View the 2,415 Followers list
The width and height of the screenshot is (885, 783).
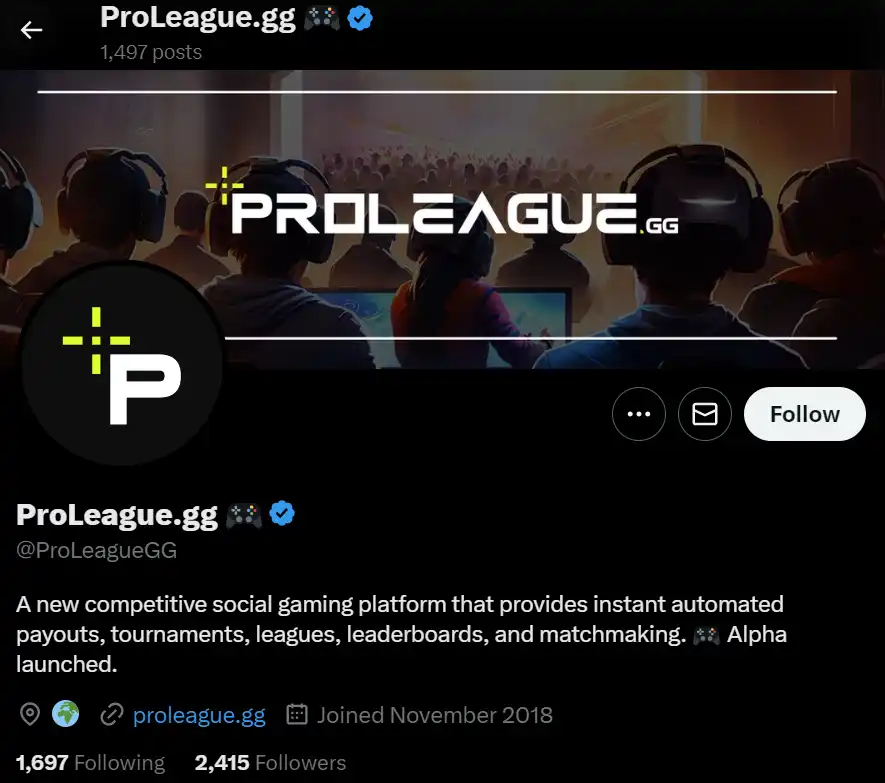[x=270, y=763]
